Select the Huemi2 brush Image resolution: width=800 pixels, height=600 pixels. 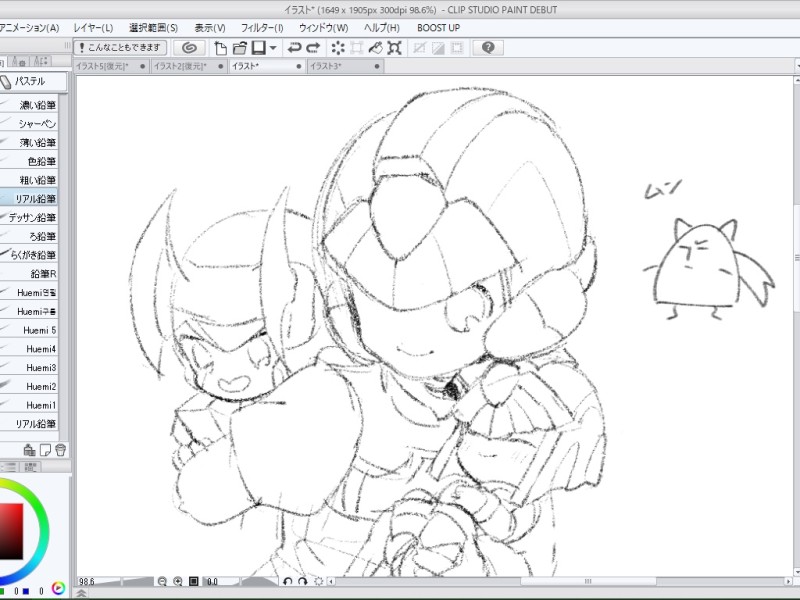[x=29, y=387]
